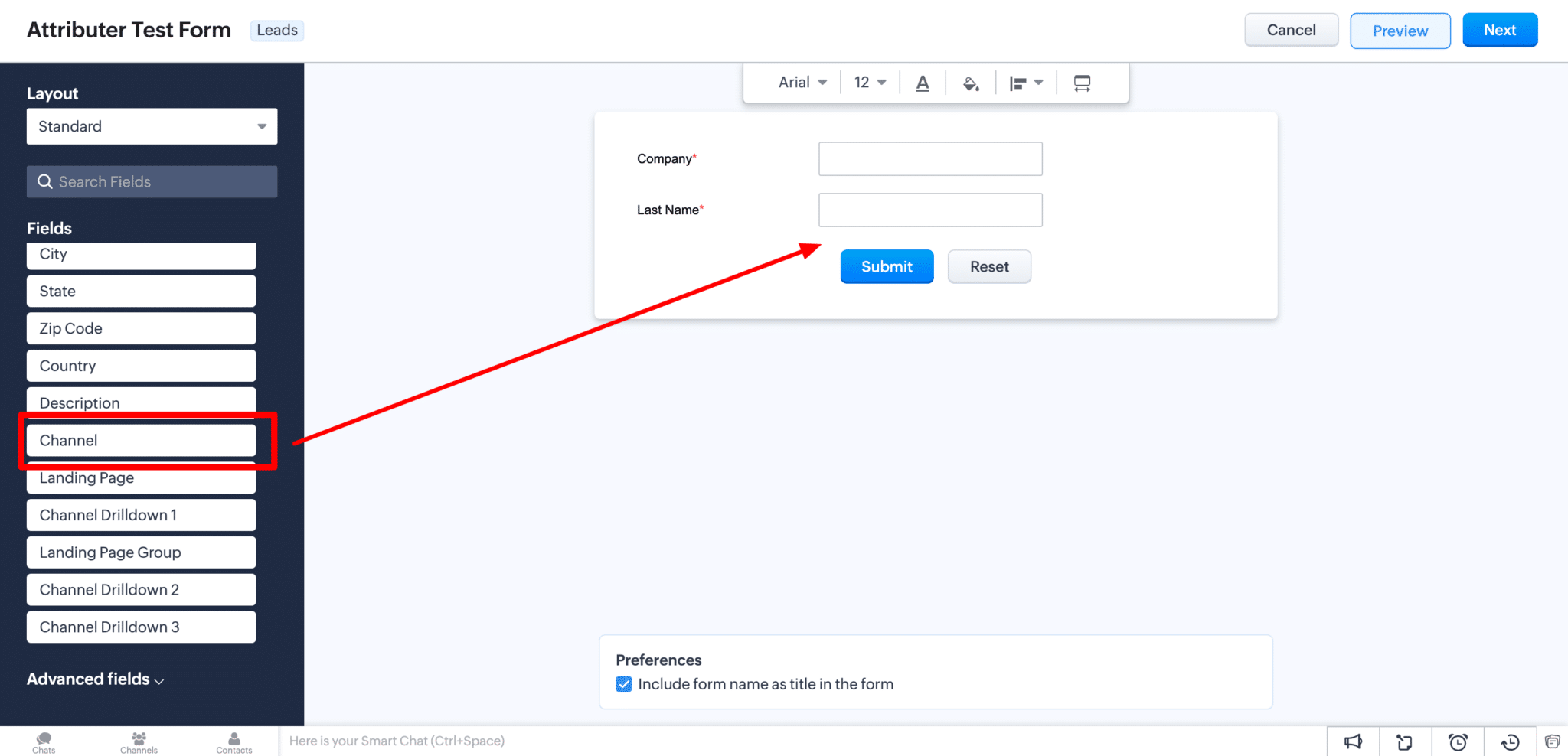Toggle Include form name as title checkbox

tap(624, 684)
